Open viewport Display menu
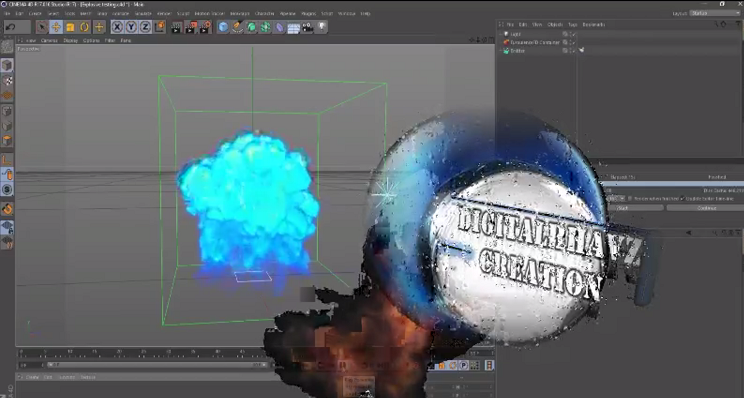744x398 pixels. coord(70,41)
